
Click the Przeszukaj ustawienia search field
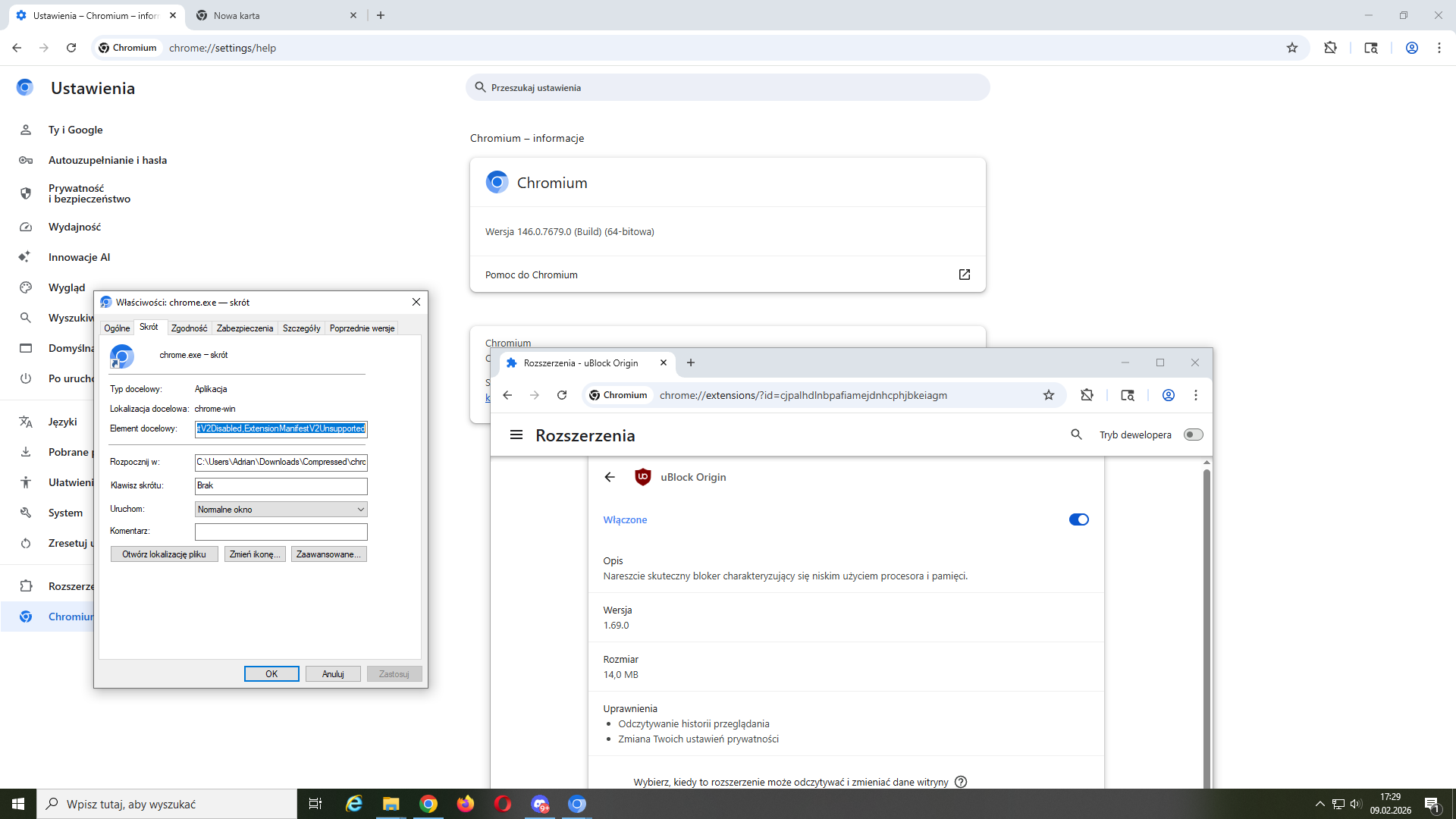[x=728, y=88]
